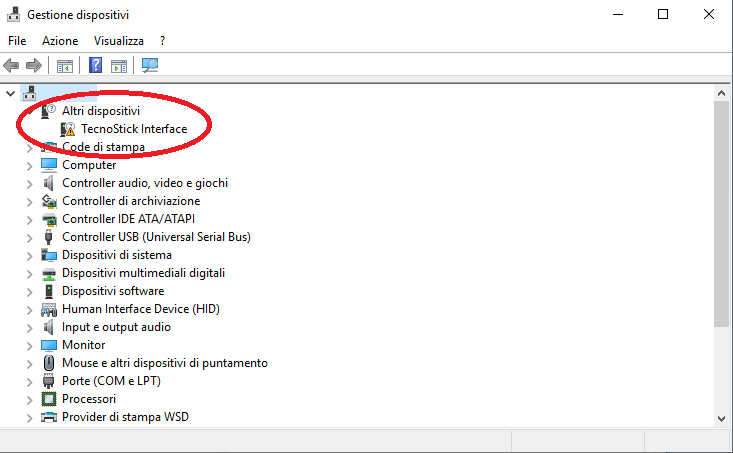Image resolution: width=733 pixels, height=453 pixels.
Task: Select the TecnoStick Interface device
Action: pos(134,129)
